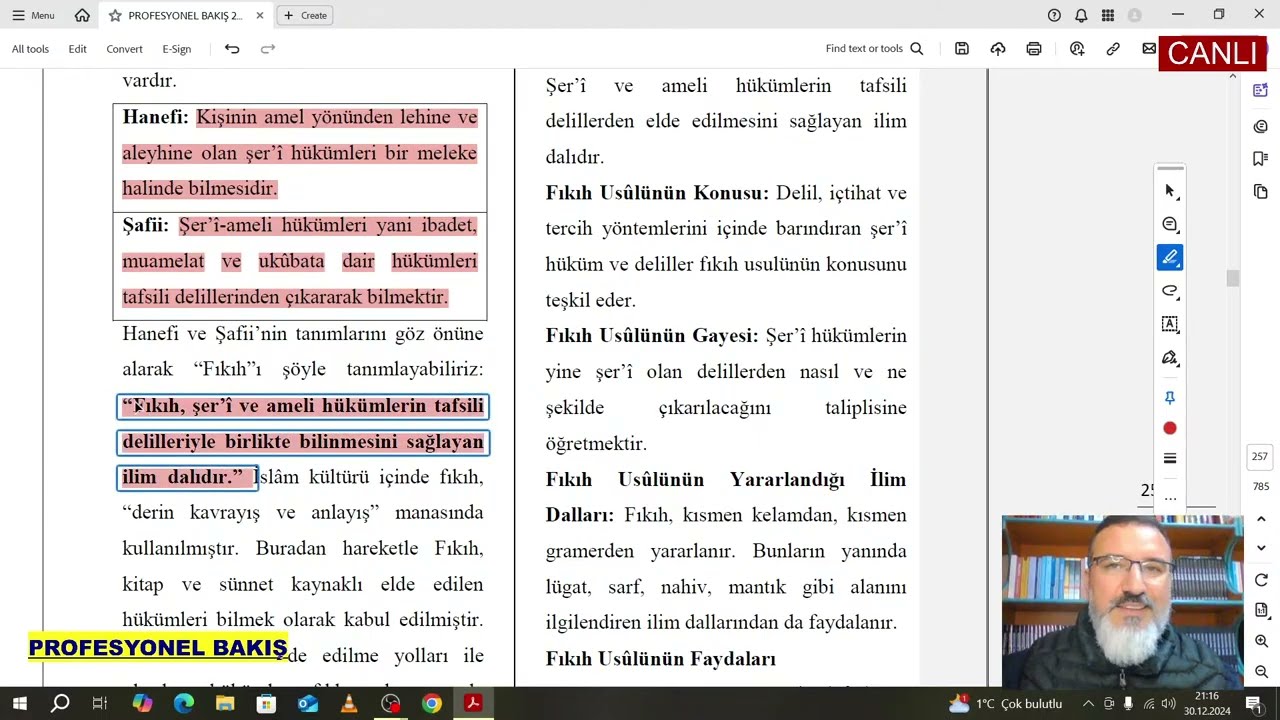
Task: Open the red highlight color swatch
Action: tap(1170, 428)
